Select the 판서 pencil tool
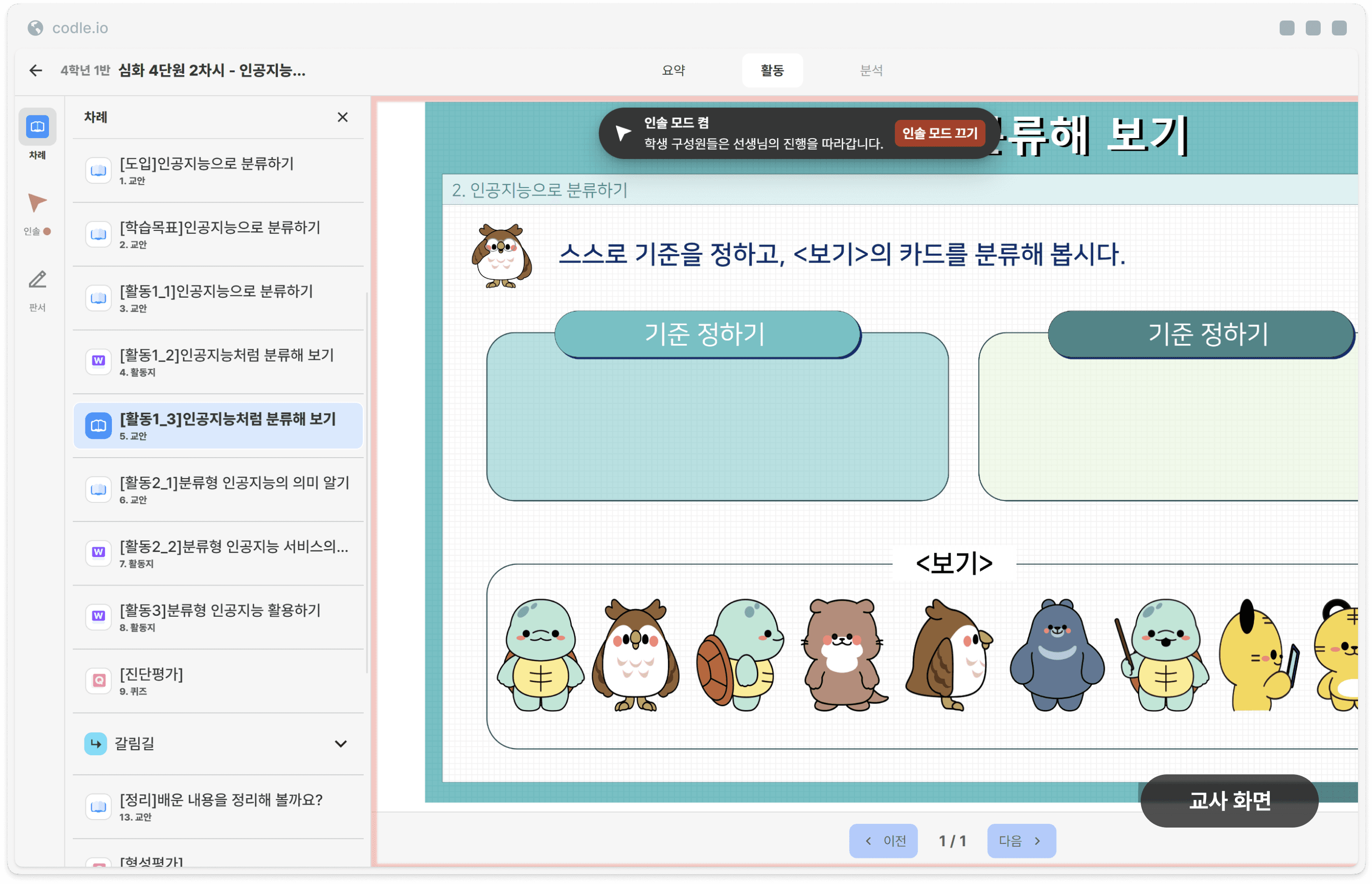The height and width of the screenshot is (884, 1372). [x=37, y=280]
